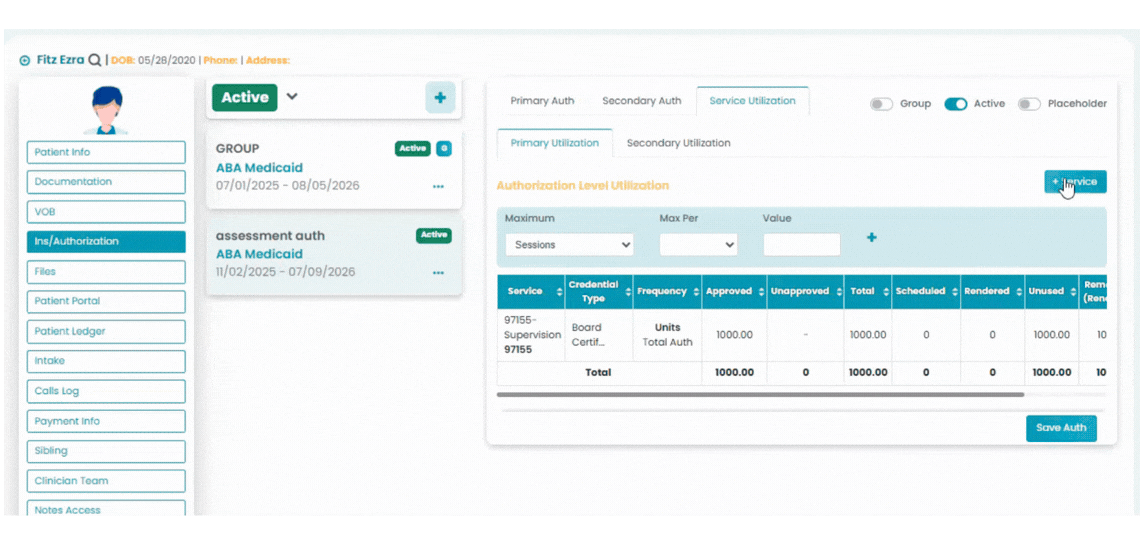Click the horizontal table scrollbar
The height and width of the screenshot is (544, 1140).
point(760,395)
